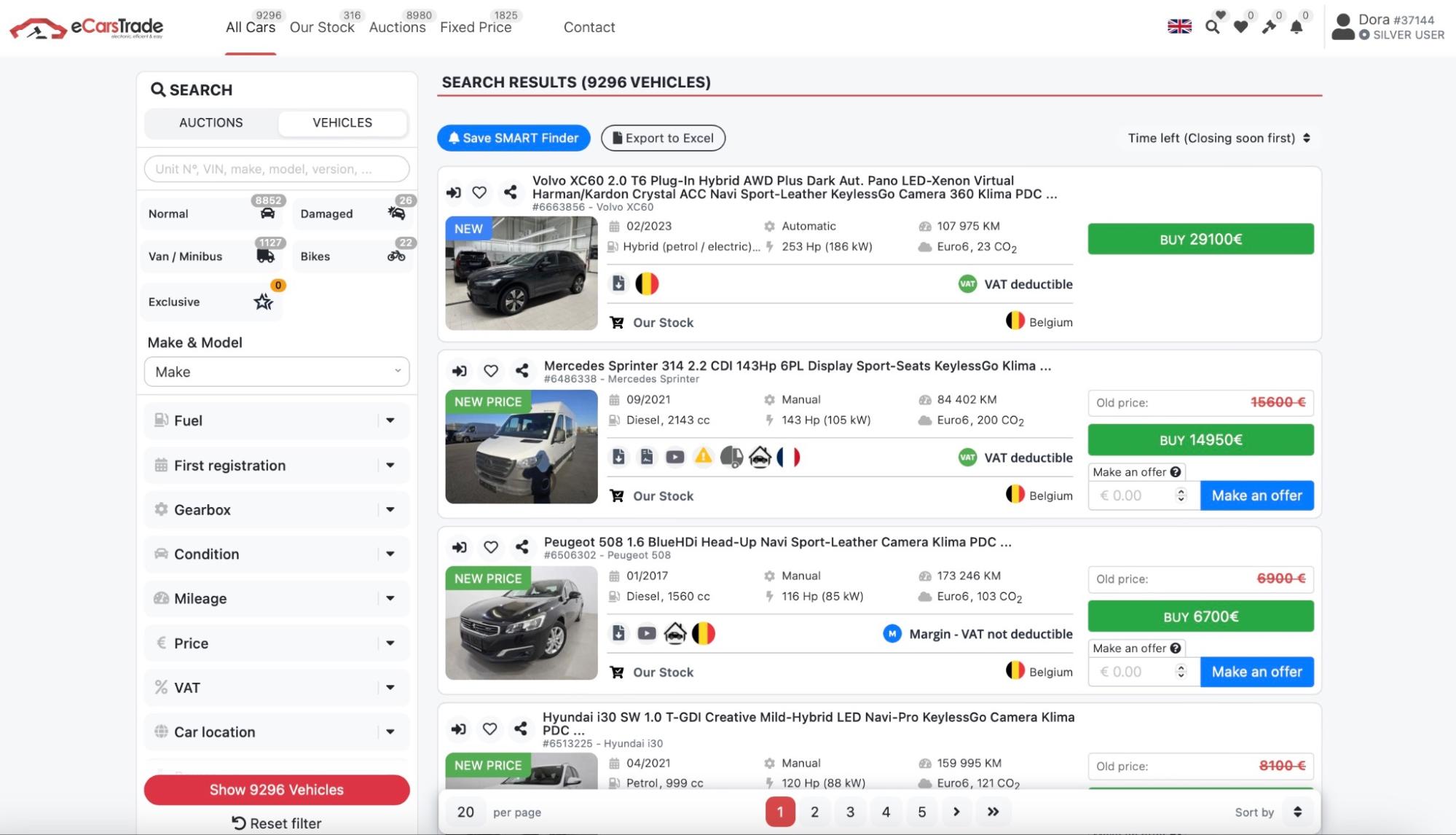
Task: Download the Volvo XC60 document icon
Action: coord(618,283)
